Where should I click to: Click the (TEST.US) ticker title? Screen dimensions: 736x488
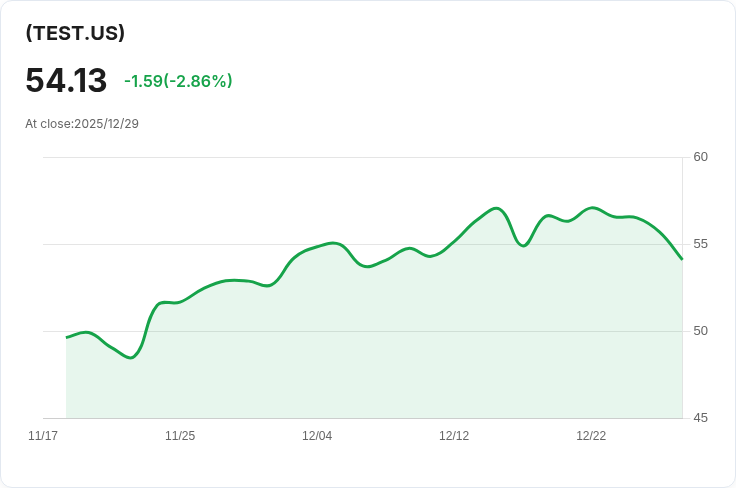pyautogui.click(x=75, y=33)
